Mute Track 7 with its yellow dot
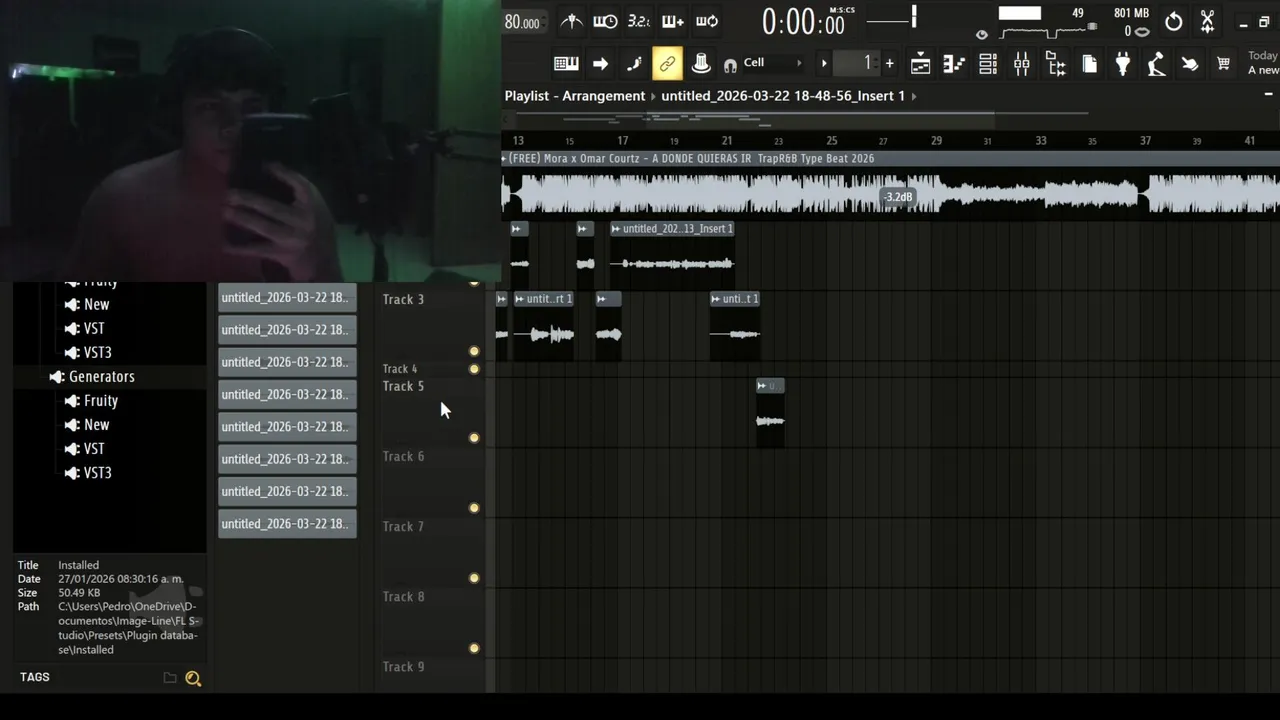The width and height of the screenshot is (1280, 720). click(x=474, y=578)
